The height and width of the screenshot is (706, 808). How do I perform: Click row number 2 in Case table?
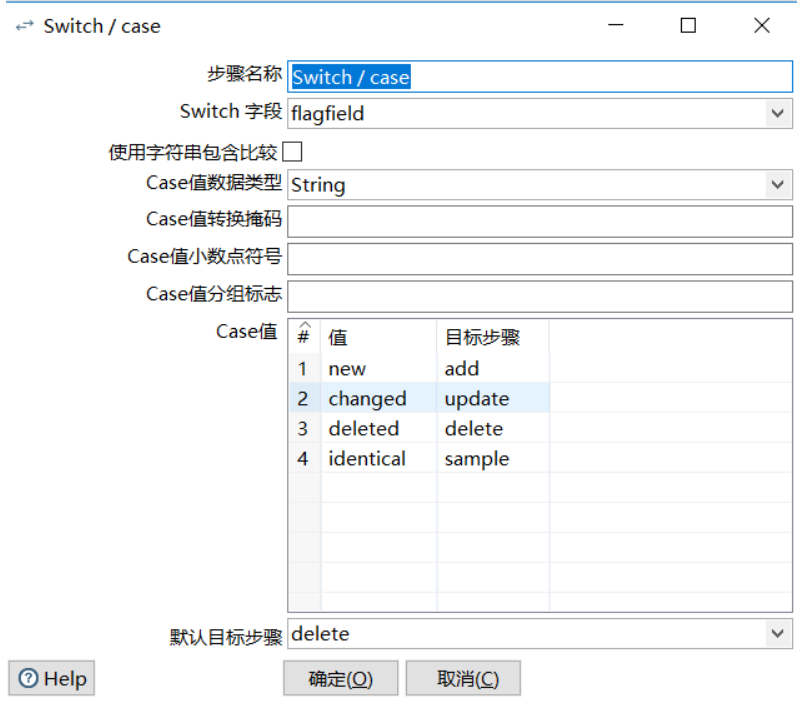tap(304, 398)
